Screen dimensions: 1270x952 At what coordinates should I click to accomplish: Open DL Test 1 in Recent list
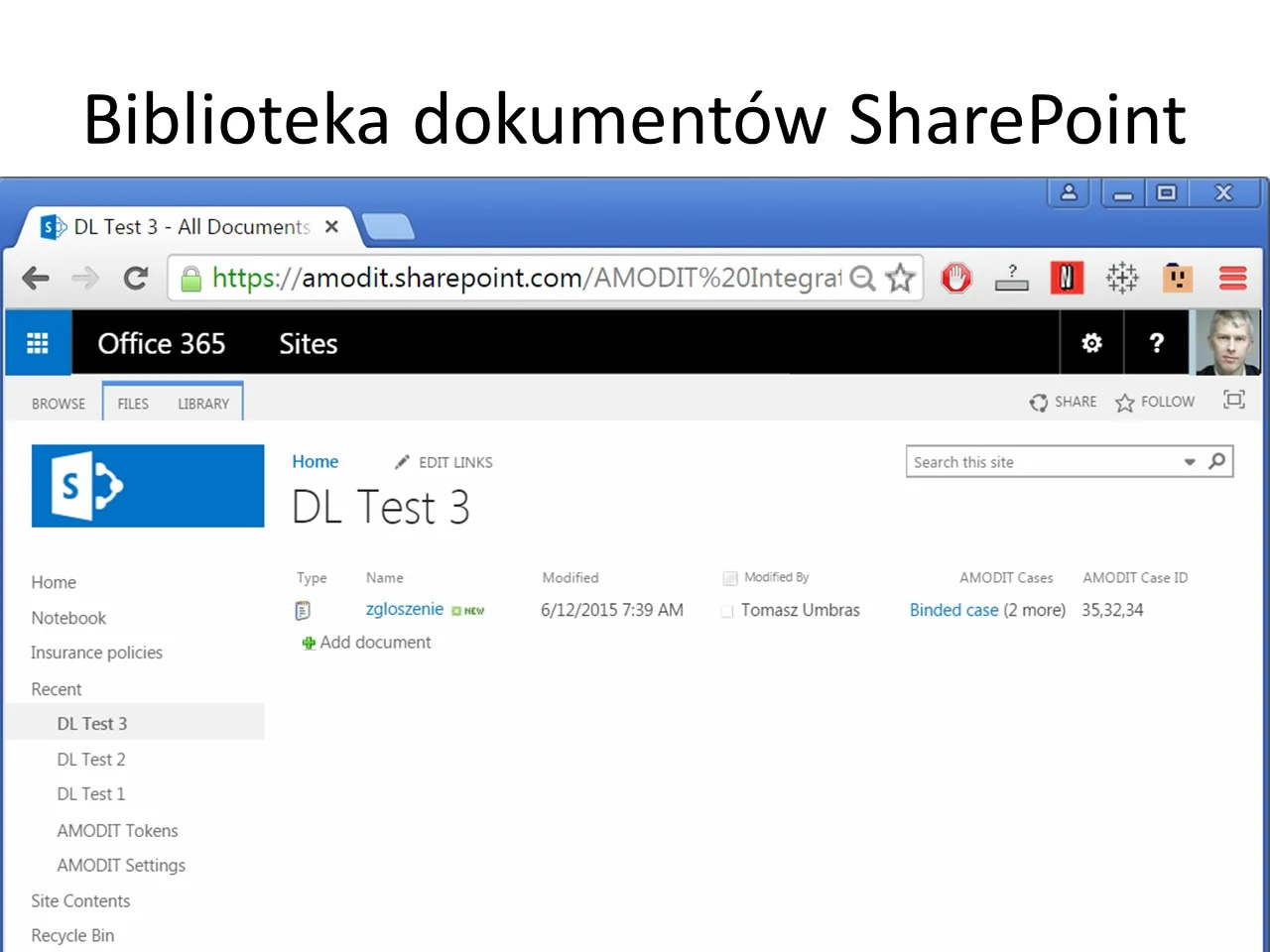point(91,794)
